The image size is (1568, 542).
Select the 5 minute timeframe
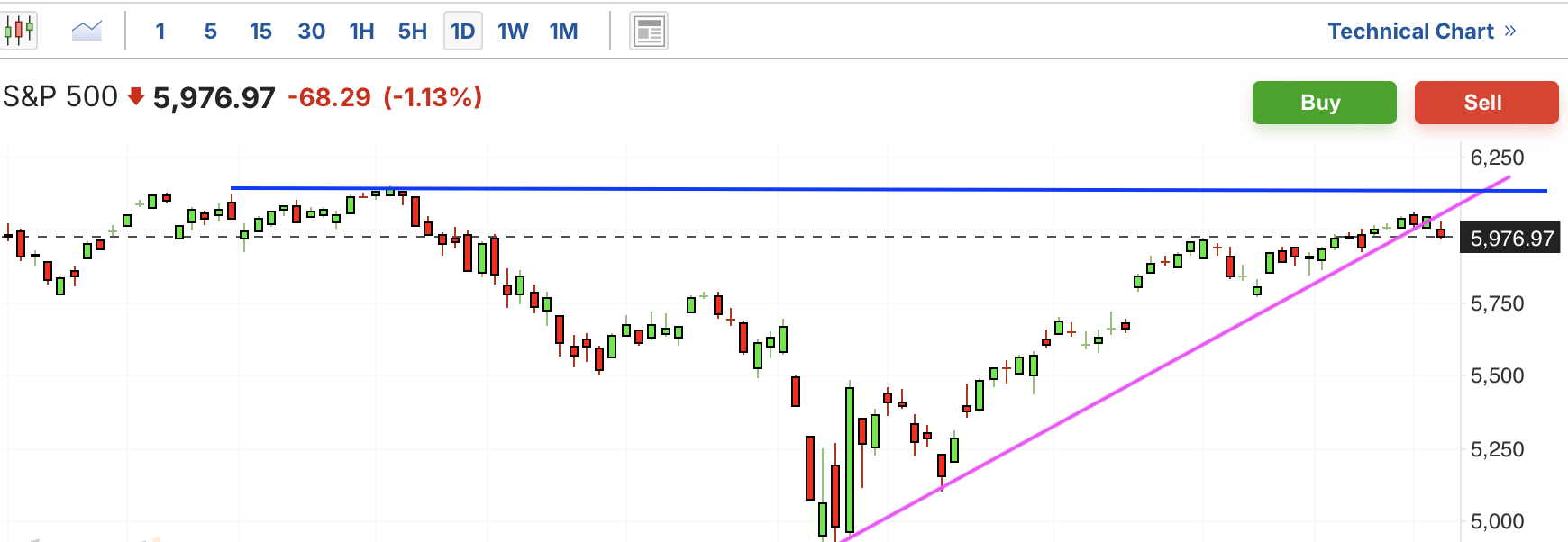[211, 32]
